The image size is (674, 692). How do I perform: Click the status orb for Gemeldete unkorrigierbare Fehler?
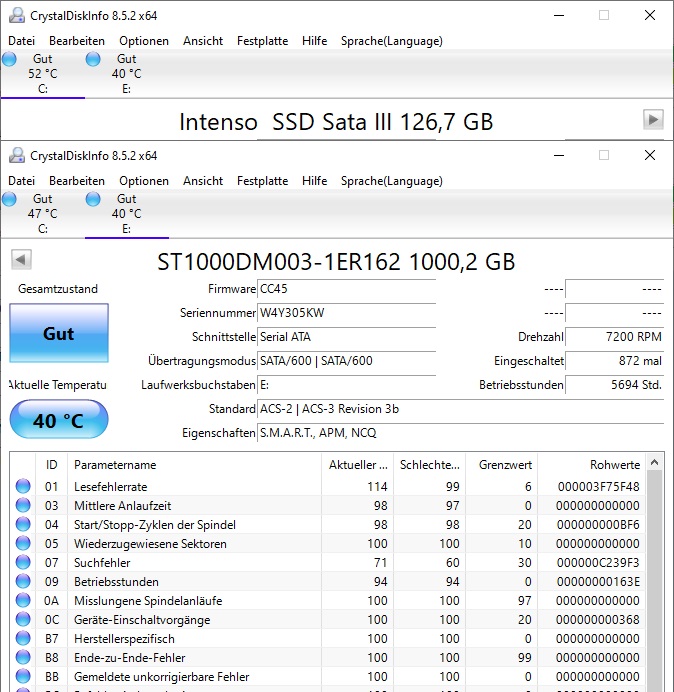tap(23, 676)
